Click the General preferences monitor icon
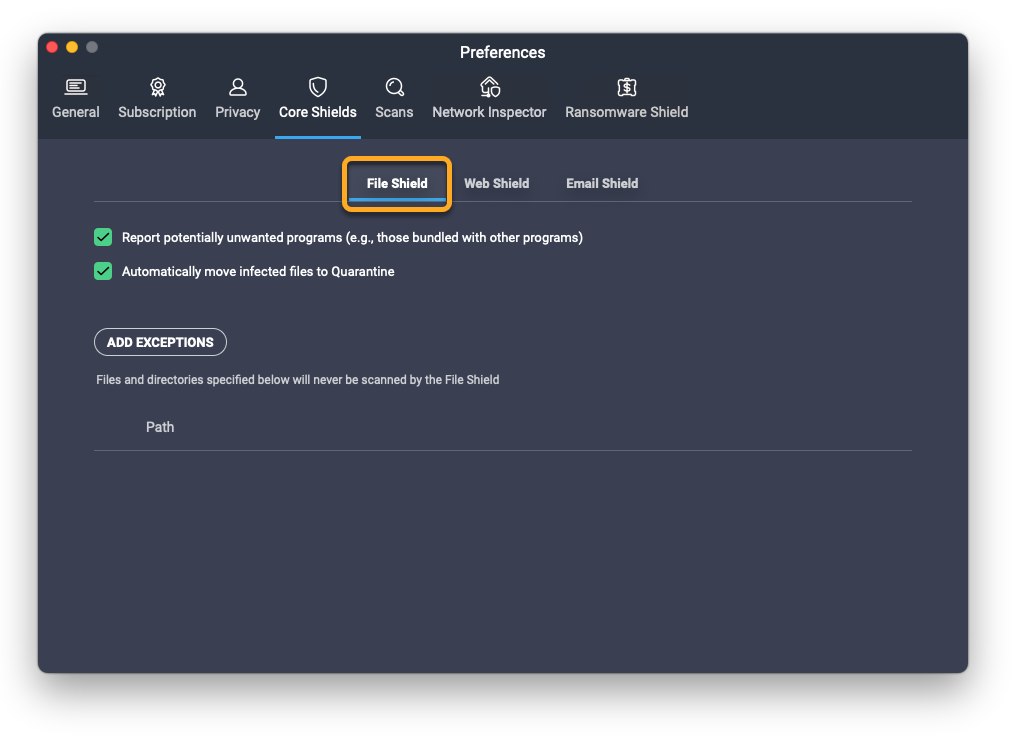This screenshot has height=736, width=1026. (x=76, y=87)
